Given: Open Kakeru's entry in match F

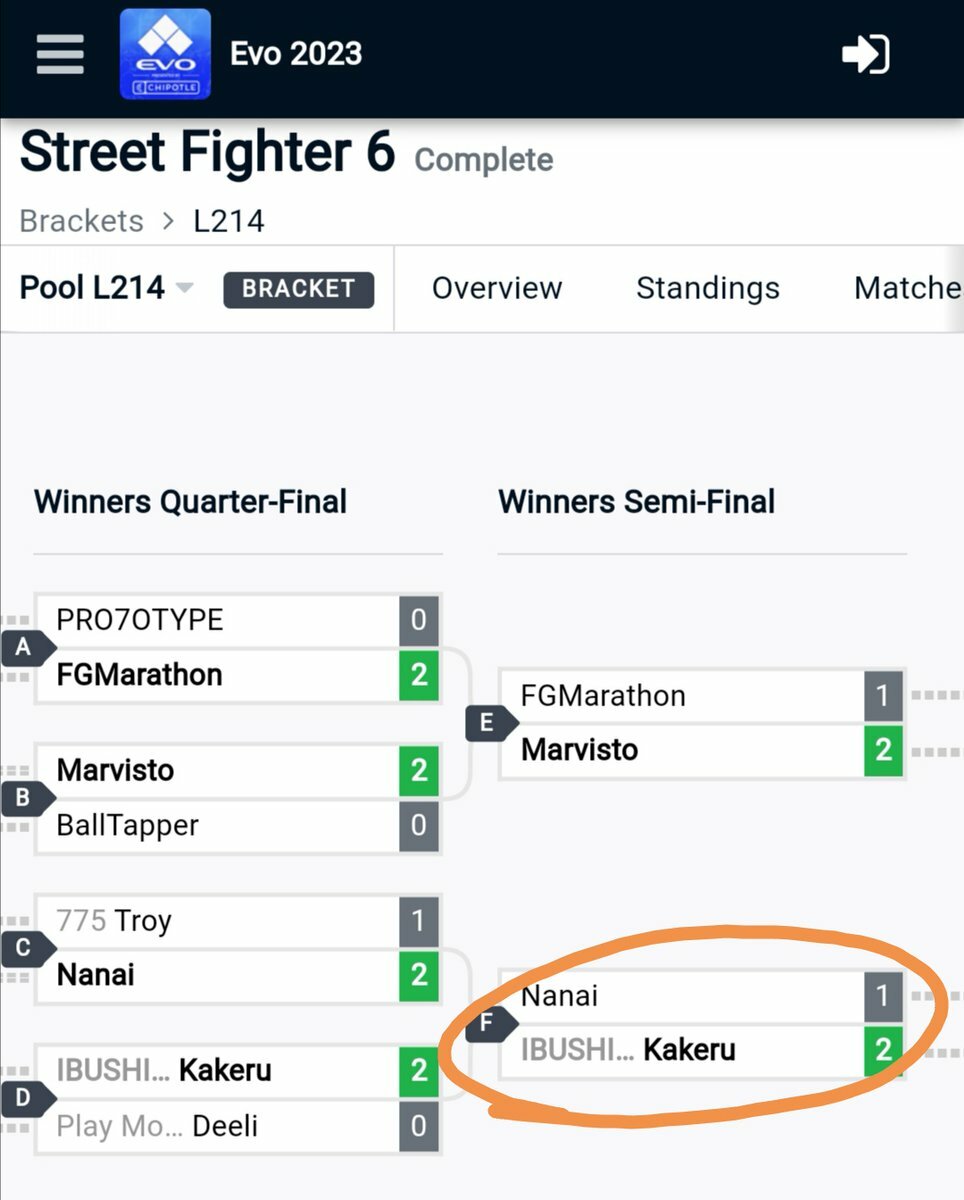Looking at the screenshot, I should 683,1050.
